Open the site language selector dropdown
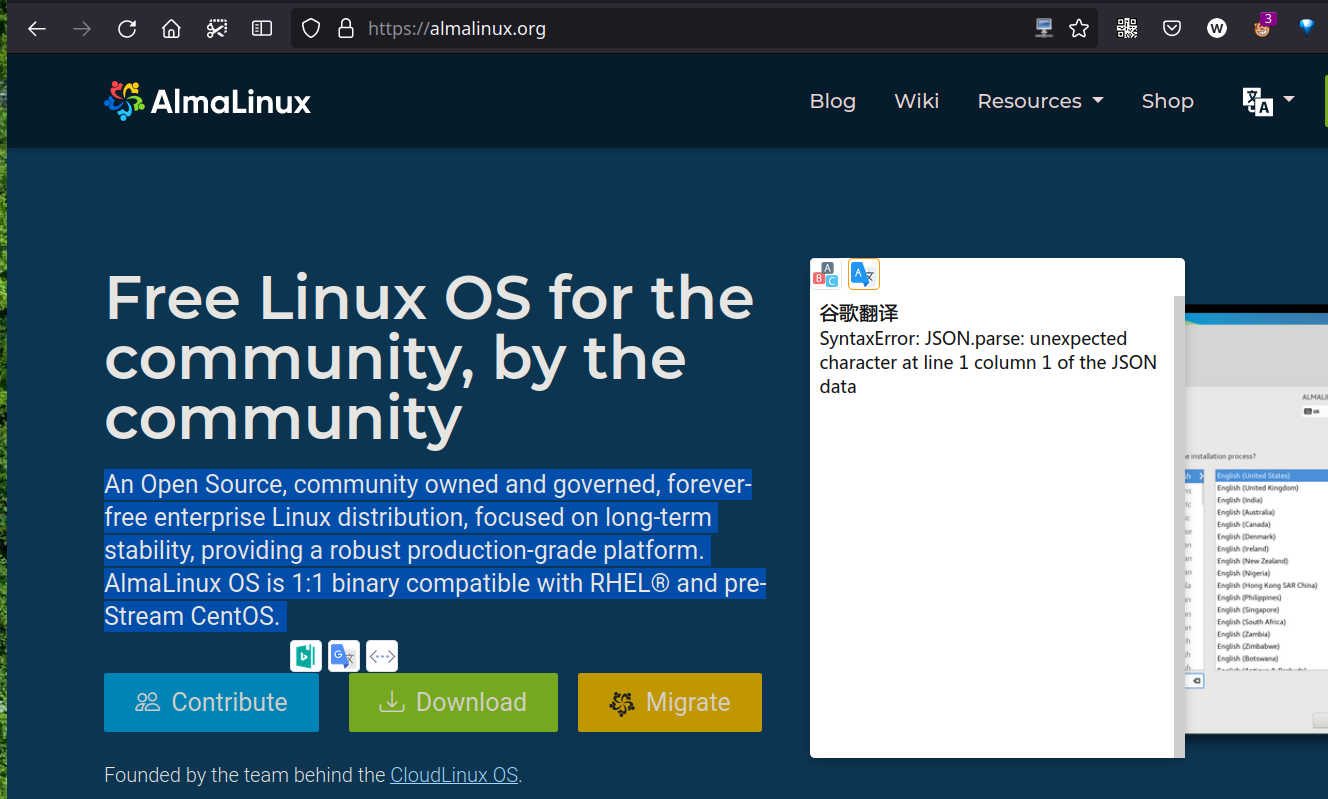This screenshot has width=1328, height=799. point(1268,101)
